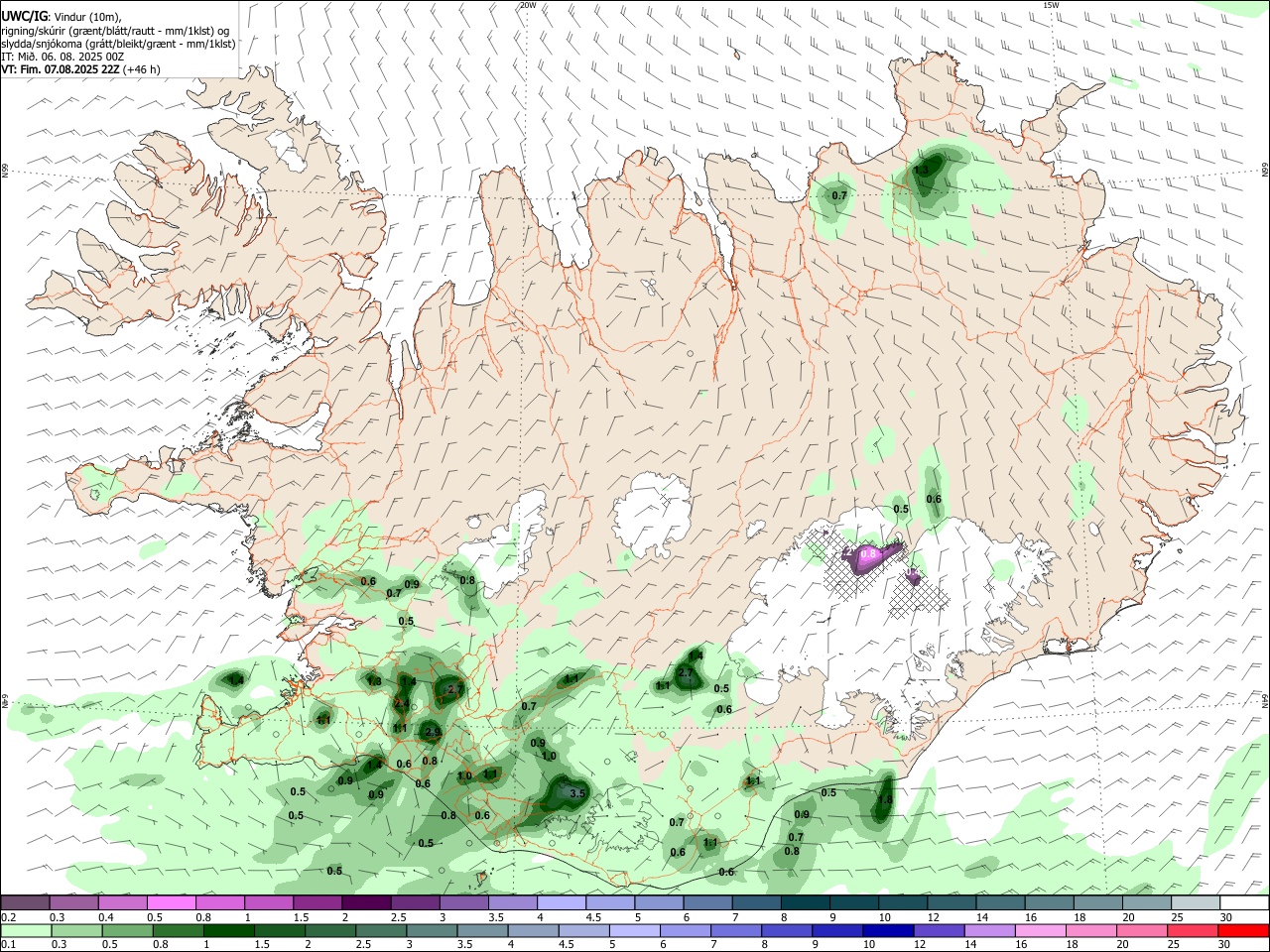Screen dimensions: 1270x952
Task: Click the 'slydda/snjókoma' legend description line
Action: (118, 44)
